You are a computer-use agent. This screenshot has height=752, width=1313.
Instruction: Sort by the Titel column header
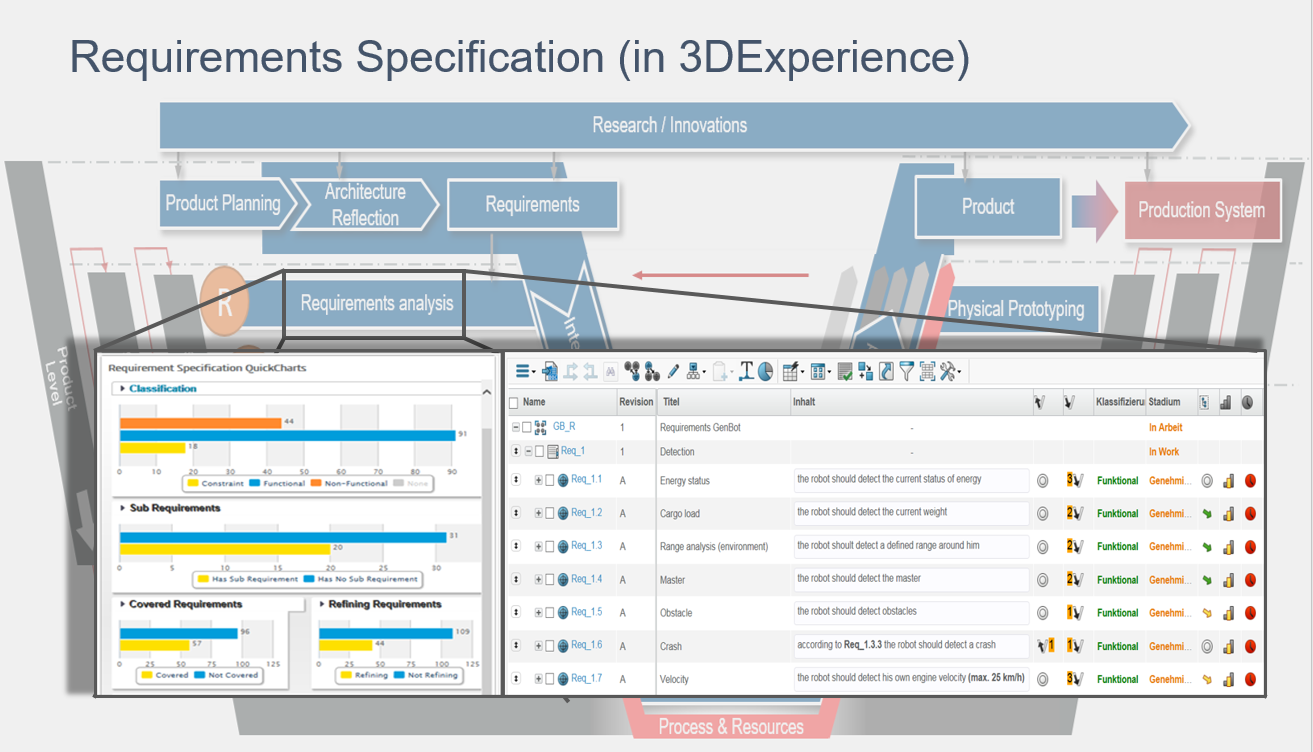coord(671,402)
